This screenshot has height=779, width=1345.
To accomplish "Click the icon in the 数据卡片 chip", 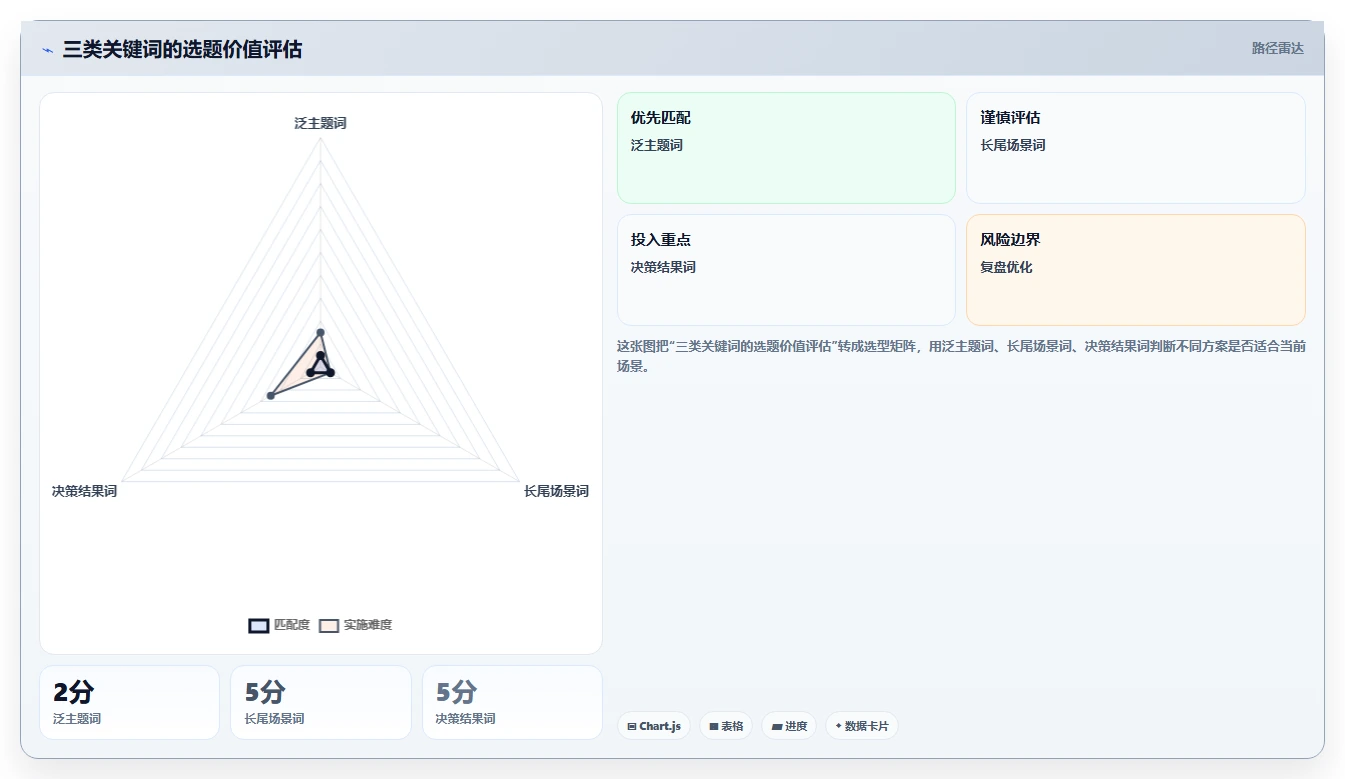I will [x=839, y=726].
